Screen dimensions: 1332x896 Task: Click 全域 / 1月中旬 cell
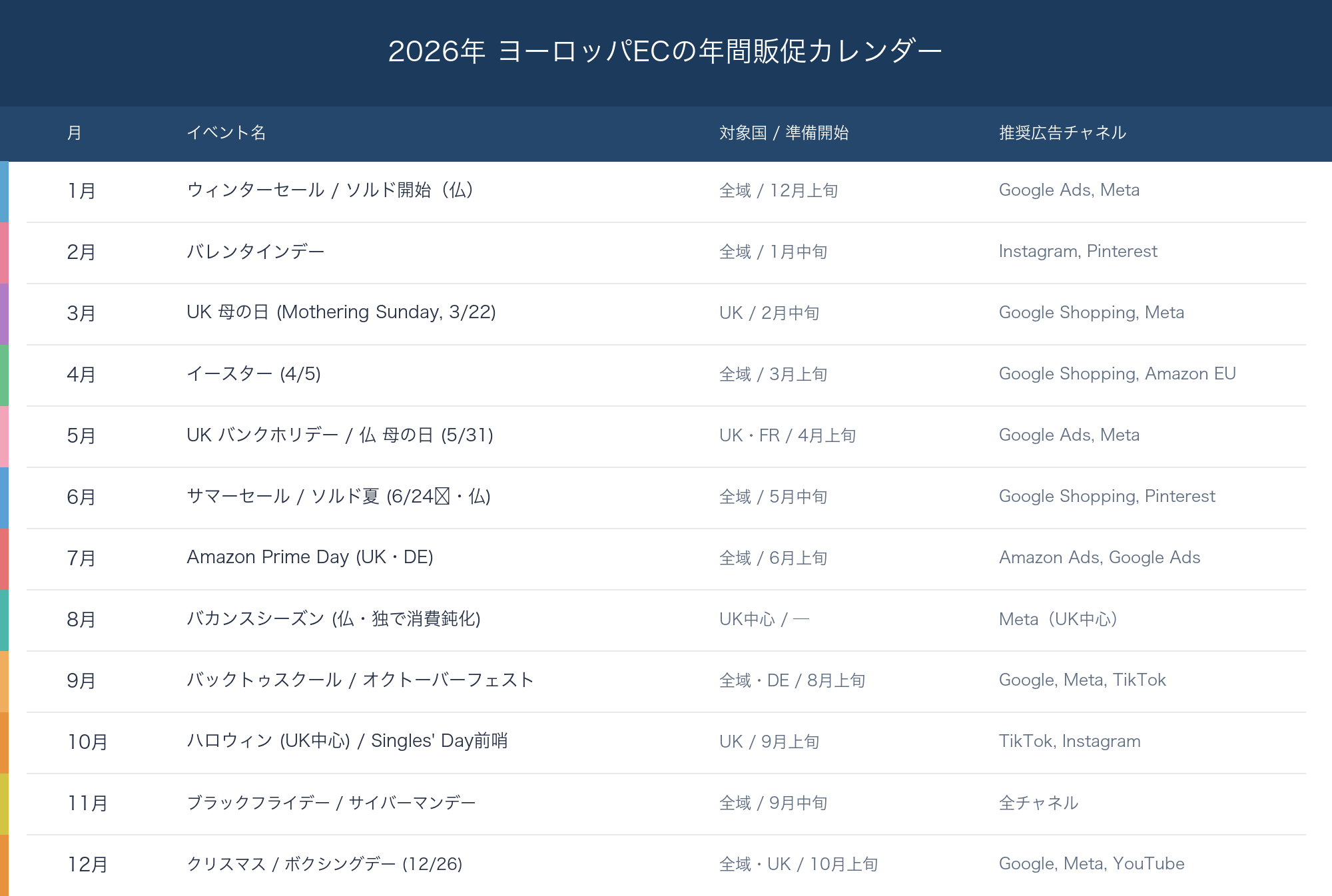(x=773, y=252)
